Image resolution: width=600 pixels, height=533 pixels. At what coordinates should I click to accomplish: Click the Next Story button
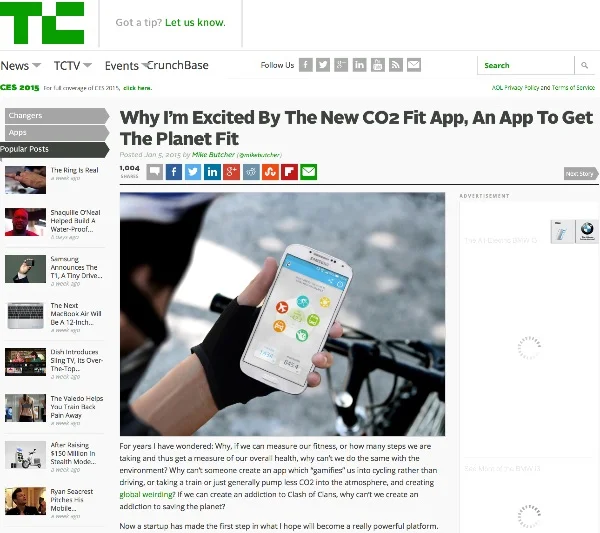click(x=580, y=174)
